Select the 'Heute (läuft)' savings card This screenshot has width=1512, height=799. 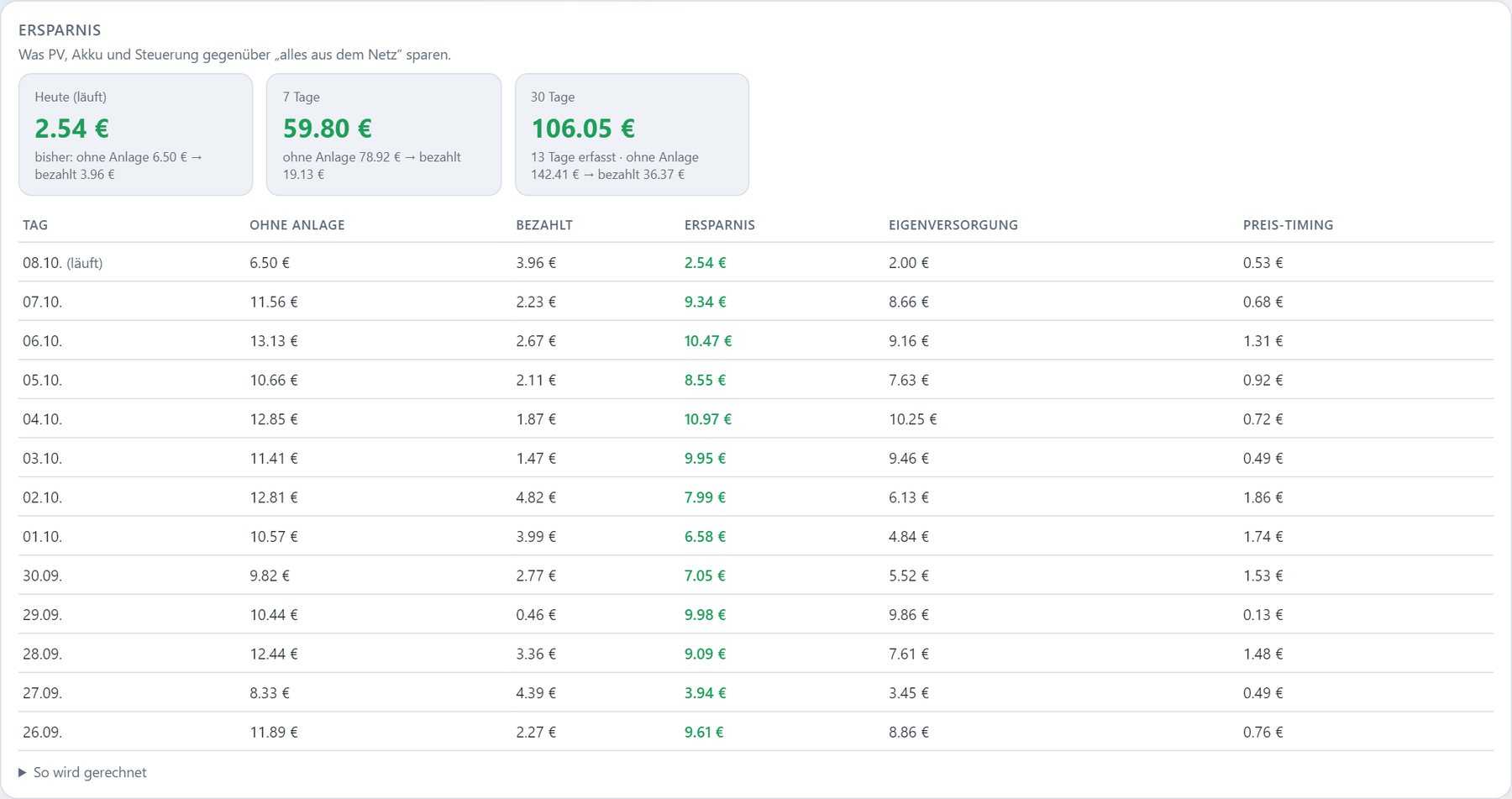click(135, 134)
